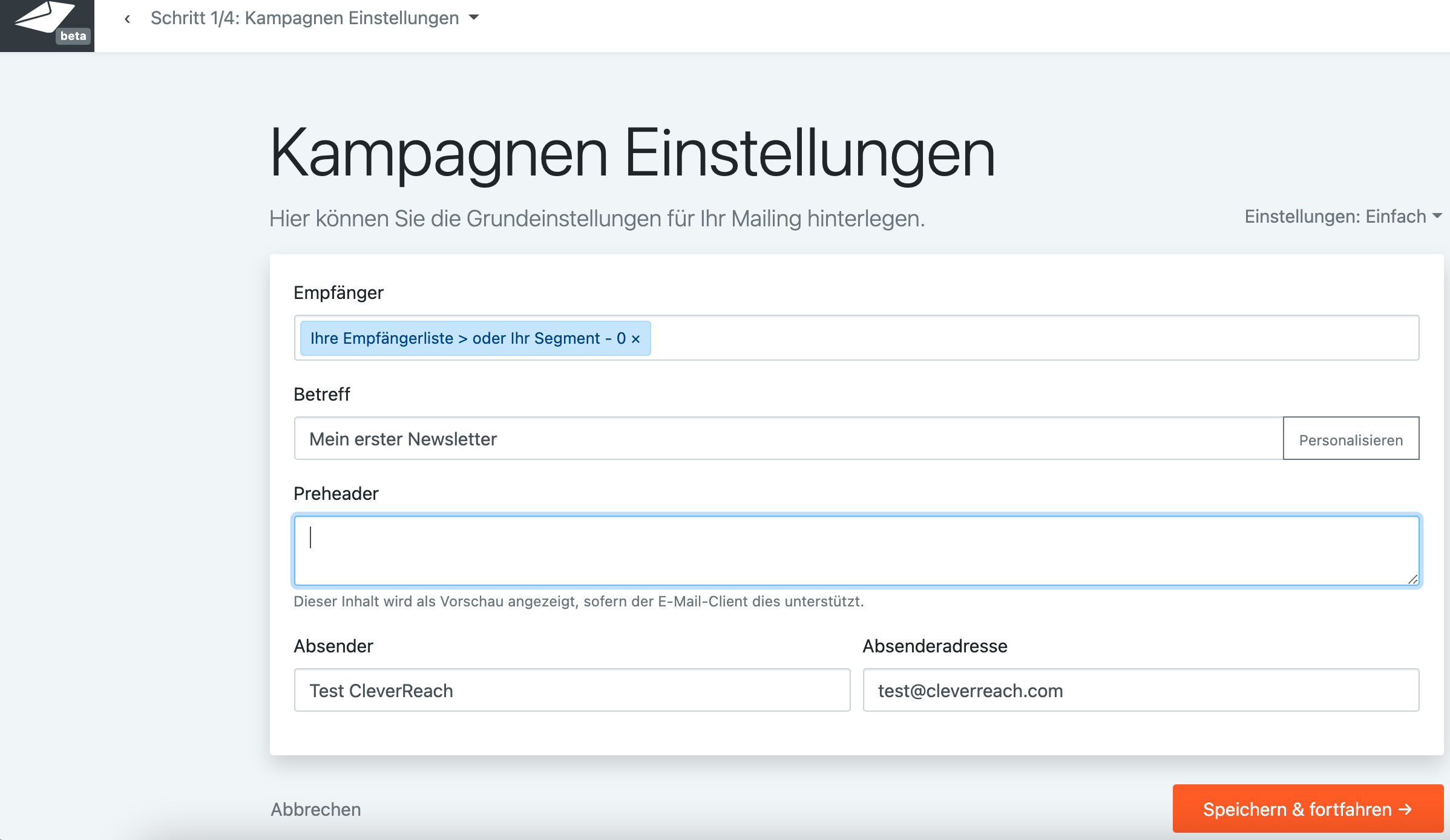
Task: Click the Absenderadresse label text
Action: (x=934, y=646)
